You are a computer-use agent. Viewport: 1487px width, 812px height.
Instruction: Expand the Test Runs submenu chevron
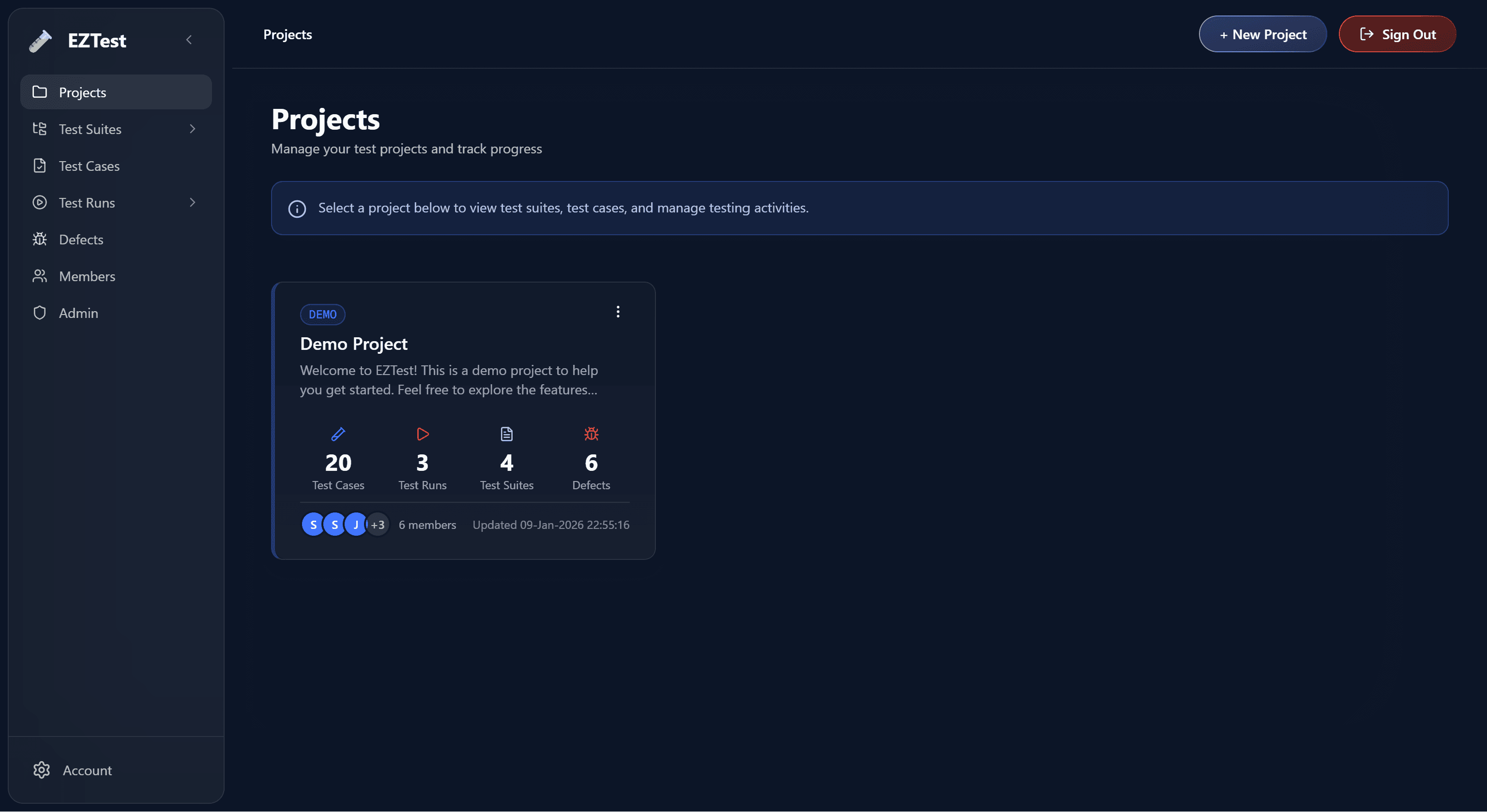coord(192,202)
